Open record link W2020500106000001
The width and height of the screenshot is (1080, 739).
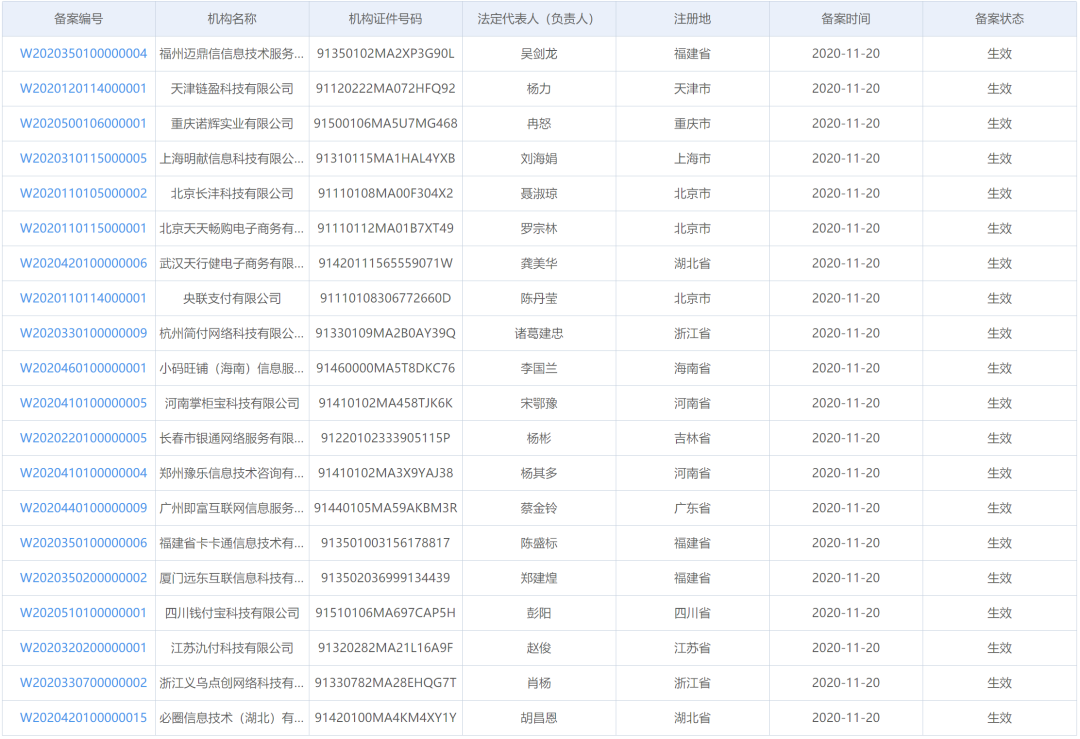pyautogui.click(x=83, y=123)
